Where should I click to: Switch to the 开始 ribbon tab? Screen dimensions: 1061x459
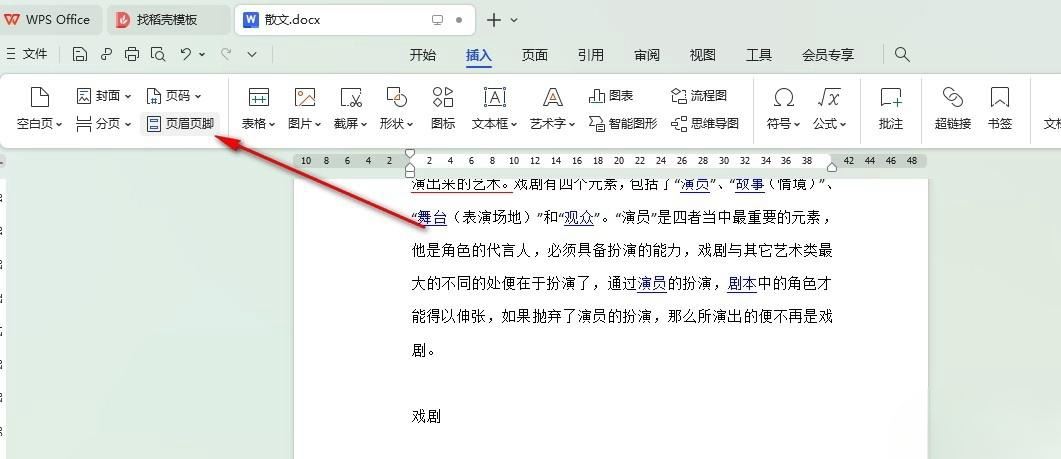pos(423,55)
